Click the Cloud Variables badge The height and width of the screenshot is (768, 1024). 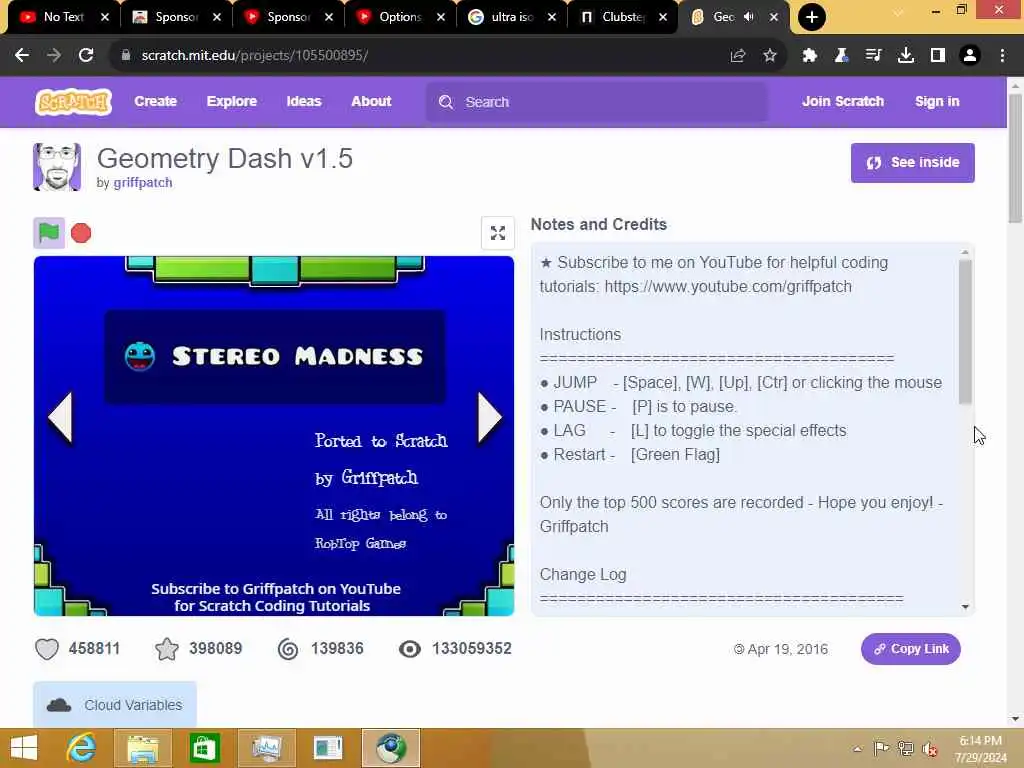pyautogui.click(x=115, y=705)
